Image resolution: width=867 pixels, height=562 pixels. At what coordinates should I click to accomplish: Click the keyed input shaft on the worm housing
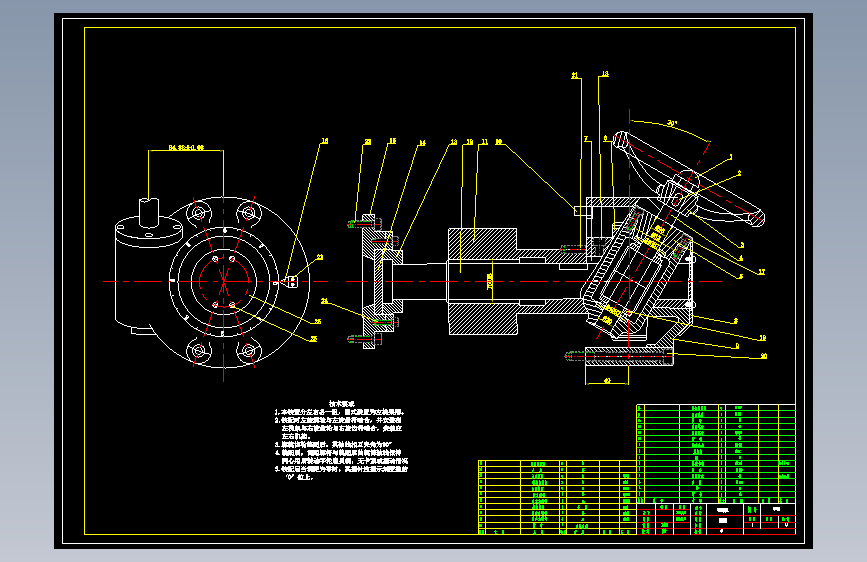pyautogui.click(x=149, y=212)
